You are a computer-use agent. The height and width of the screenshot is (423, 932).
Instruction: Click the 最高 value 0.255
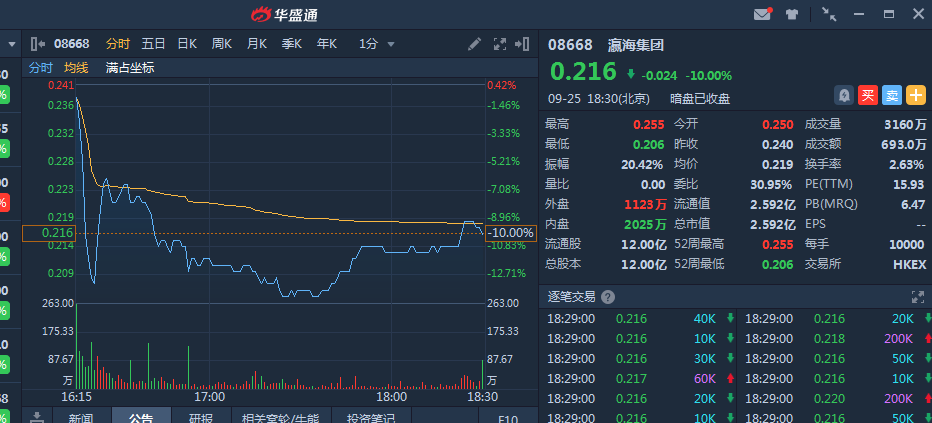coord(648,125)
